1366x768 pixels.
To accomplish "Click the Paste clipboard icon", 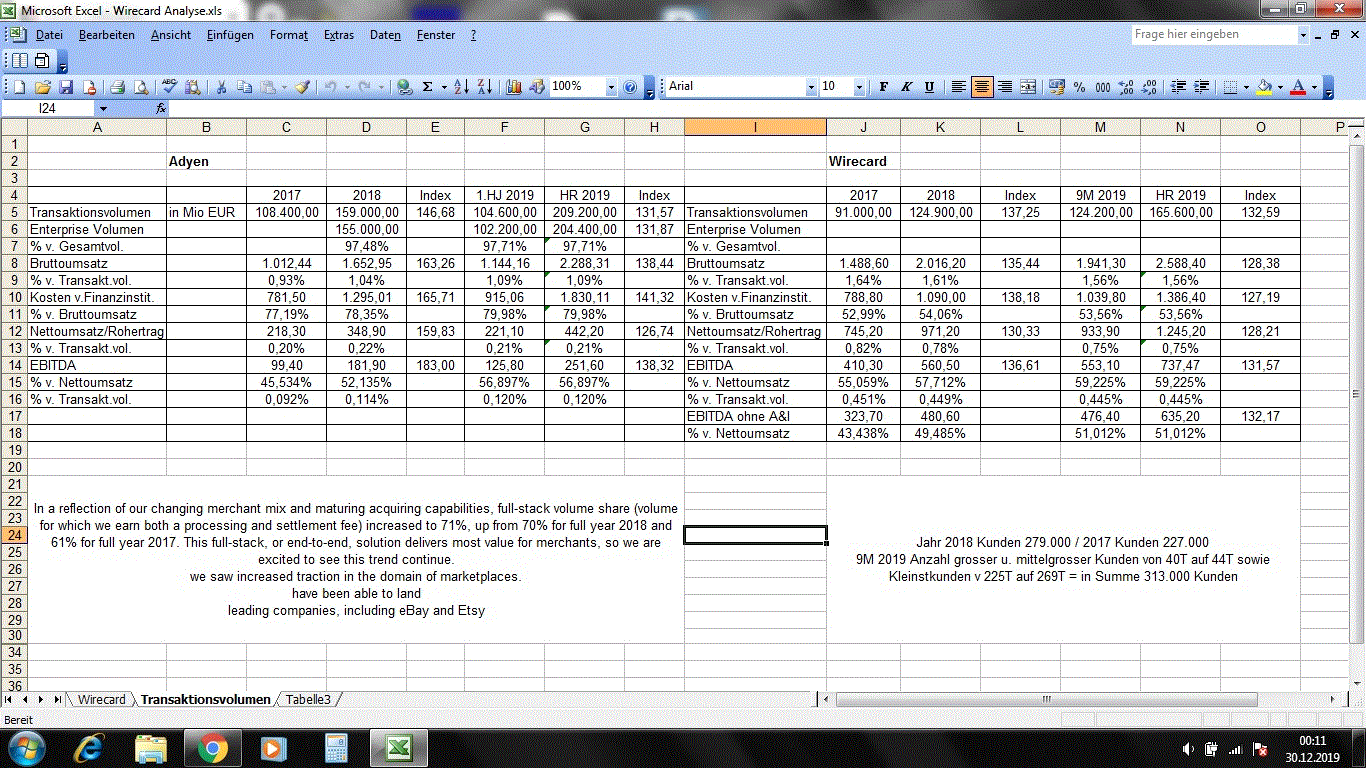I will pos(268,87).
